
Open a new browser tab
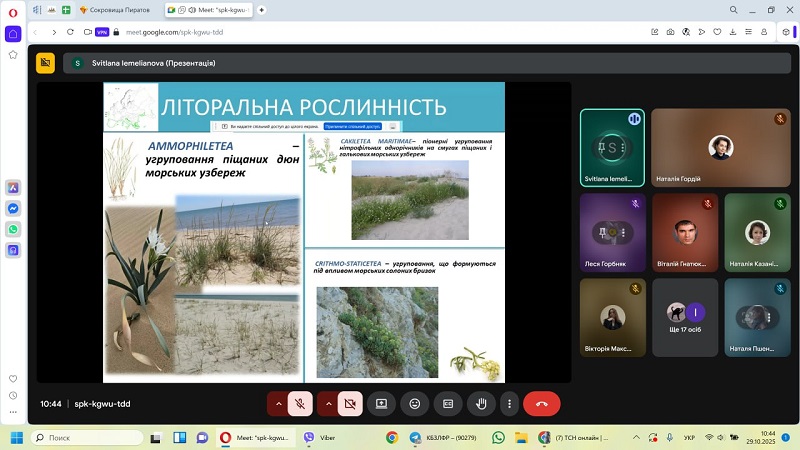pos(262,9)
